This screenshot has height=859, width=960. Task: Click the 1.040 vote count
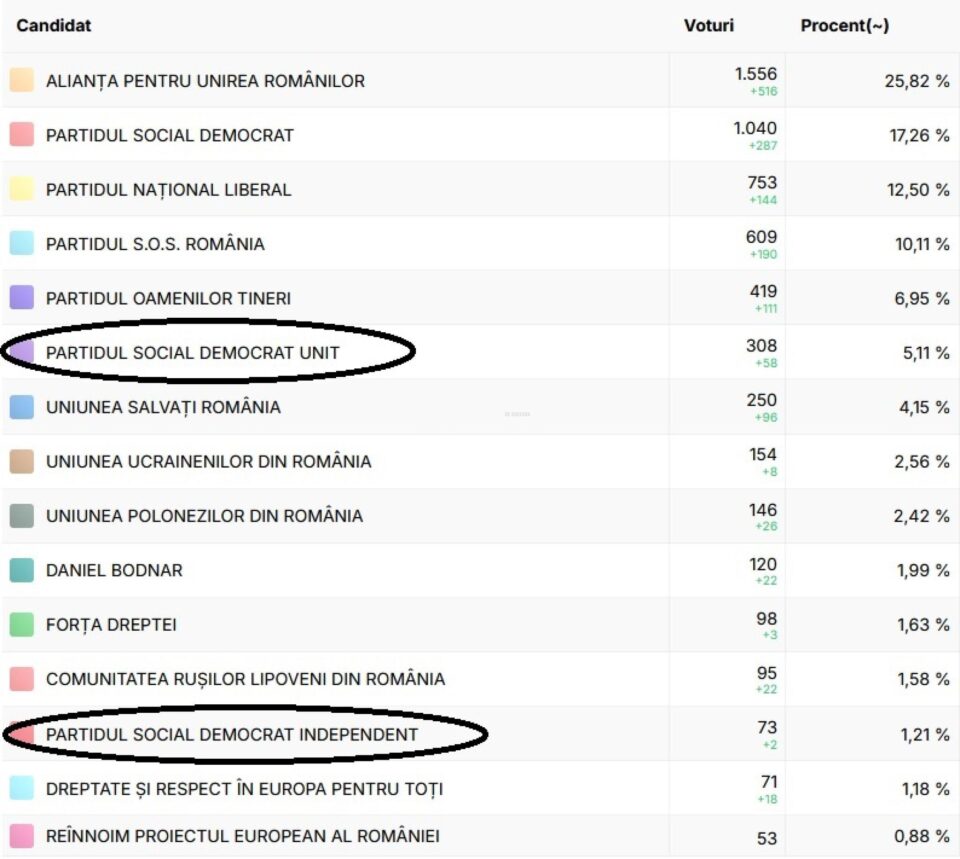tap(755, 129)
